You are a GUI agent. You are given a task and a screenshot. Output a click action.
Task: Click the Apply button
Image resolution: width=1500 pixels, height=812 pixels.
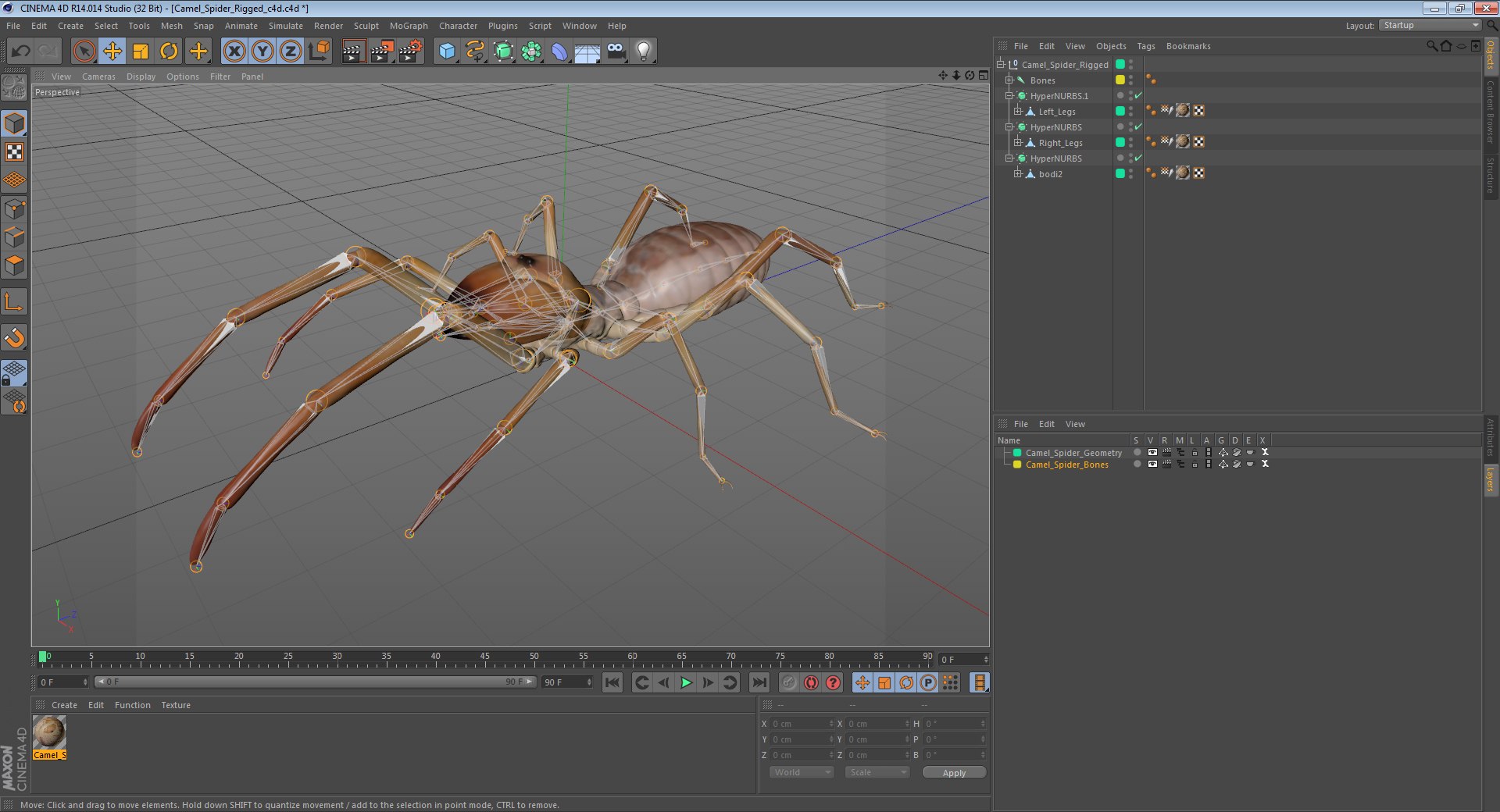point(954,773)
